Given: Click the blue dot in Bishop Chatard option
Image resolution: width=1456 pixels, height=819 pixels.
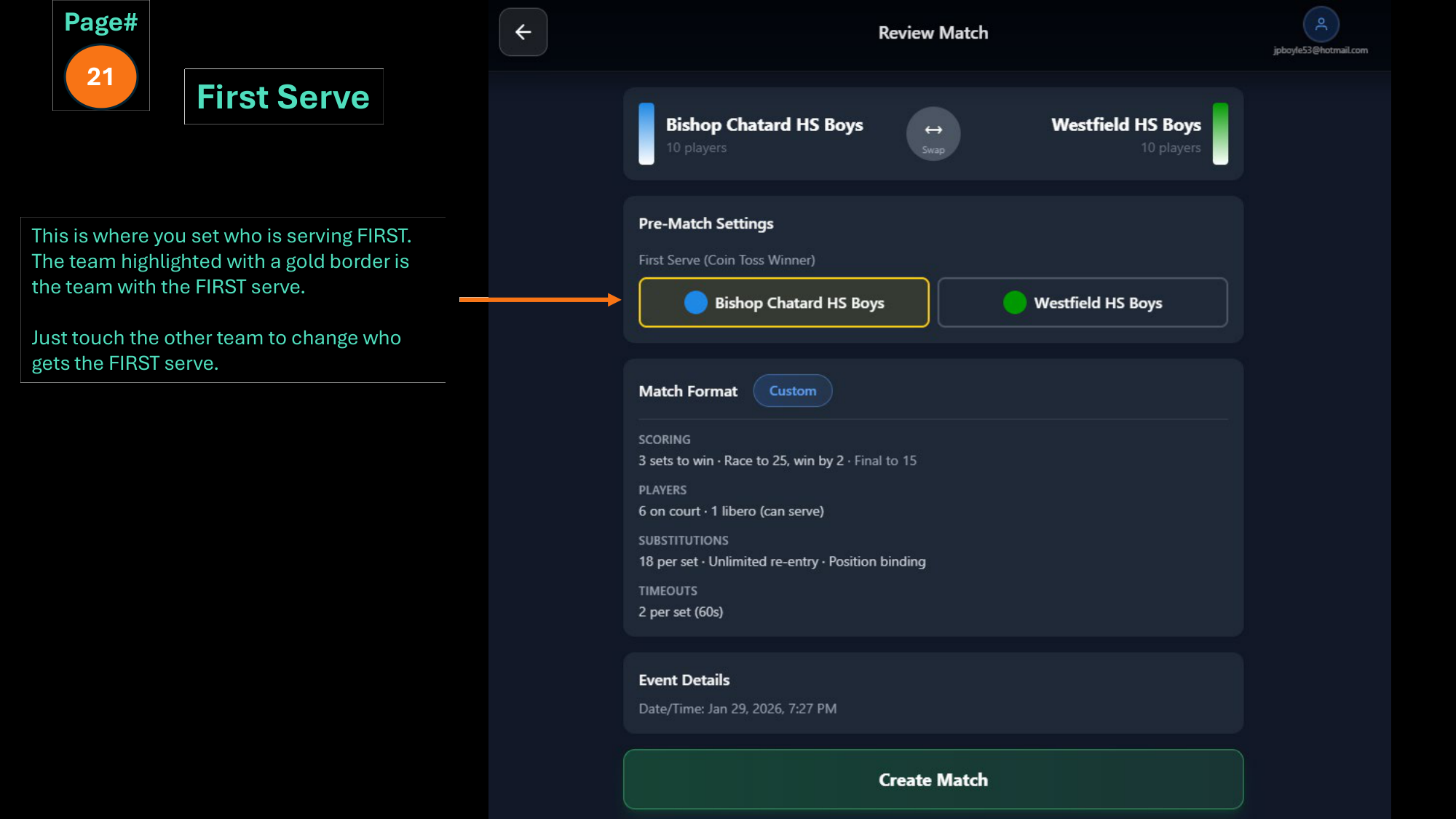Looking at the screenshot, I should point(695,302).
